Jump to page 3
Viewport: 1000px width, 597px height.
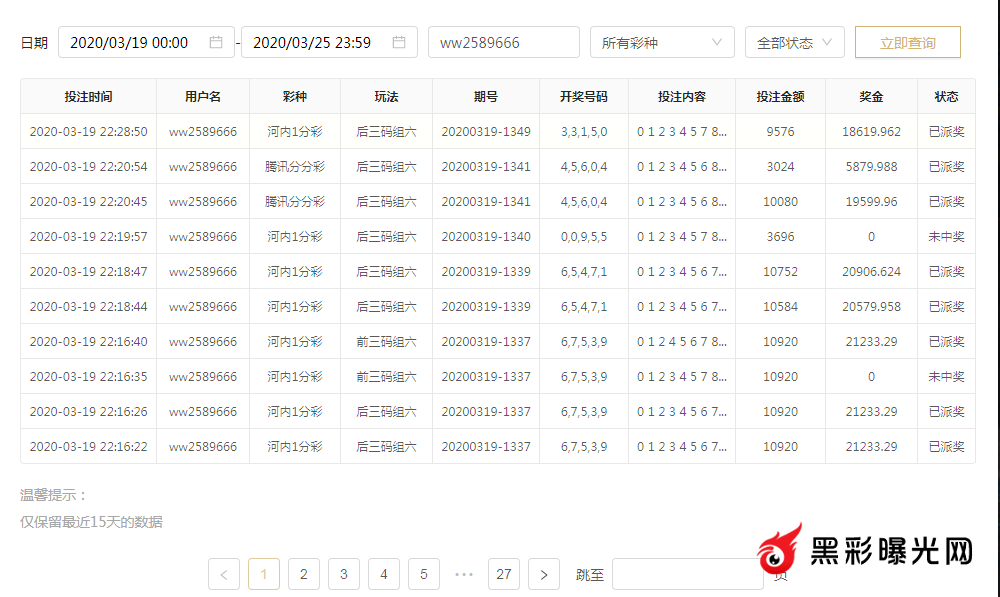point(343,574)
